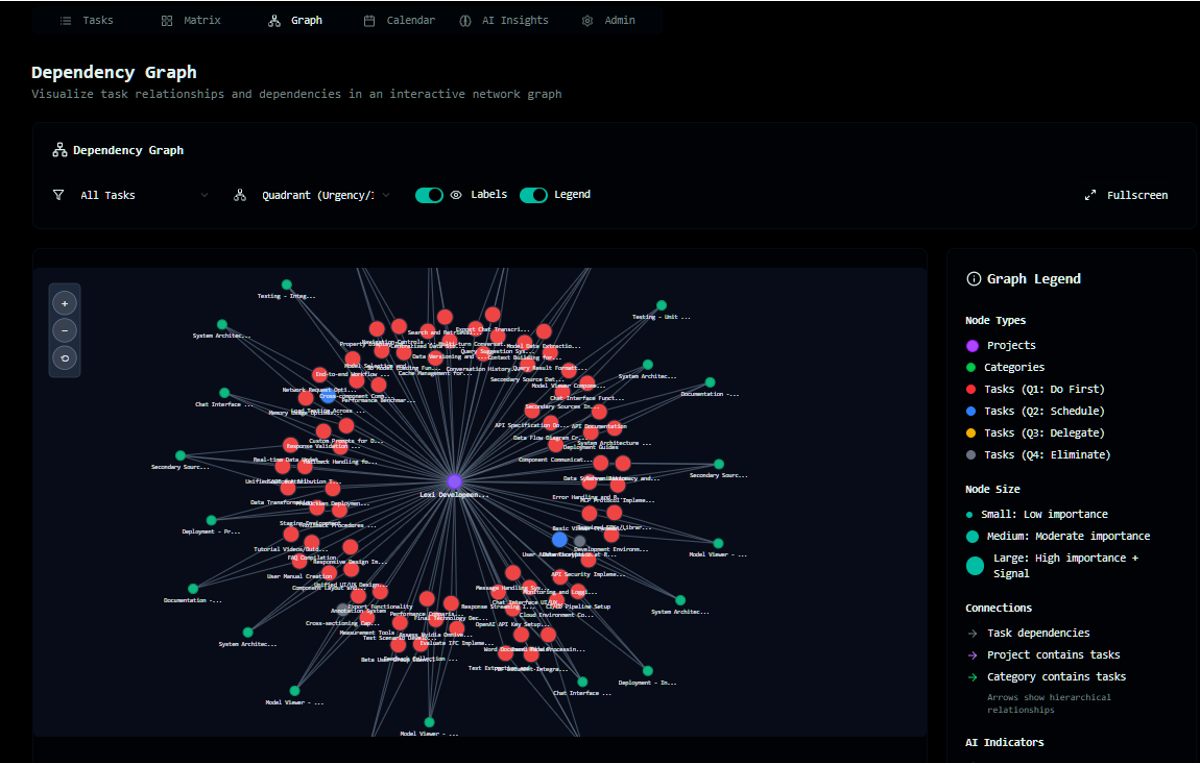Select the Graph tab
Viewport: 1200px width, 764px height.
[x=295, y=20]
